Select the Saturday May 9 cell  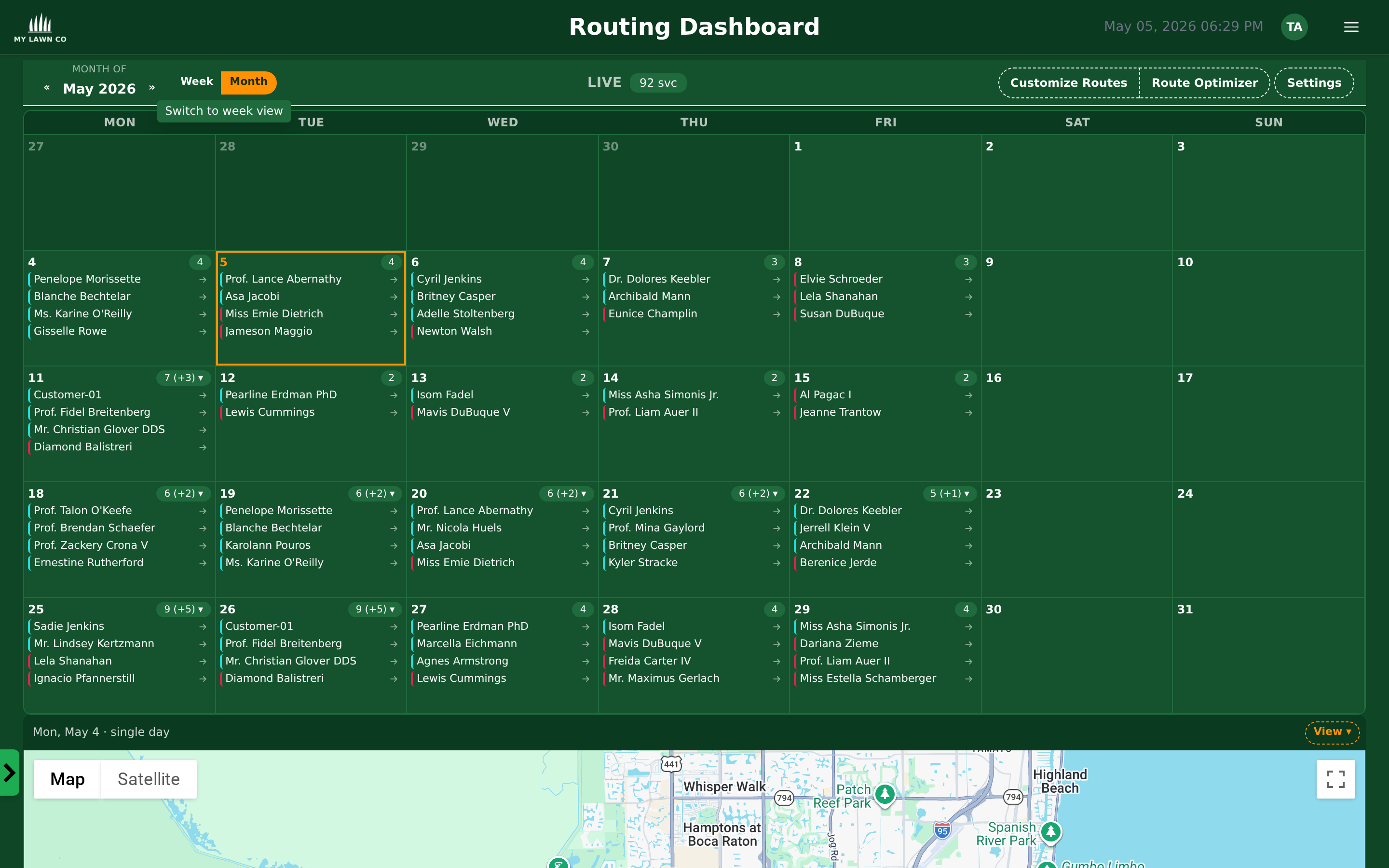point(1077,308)
